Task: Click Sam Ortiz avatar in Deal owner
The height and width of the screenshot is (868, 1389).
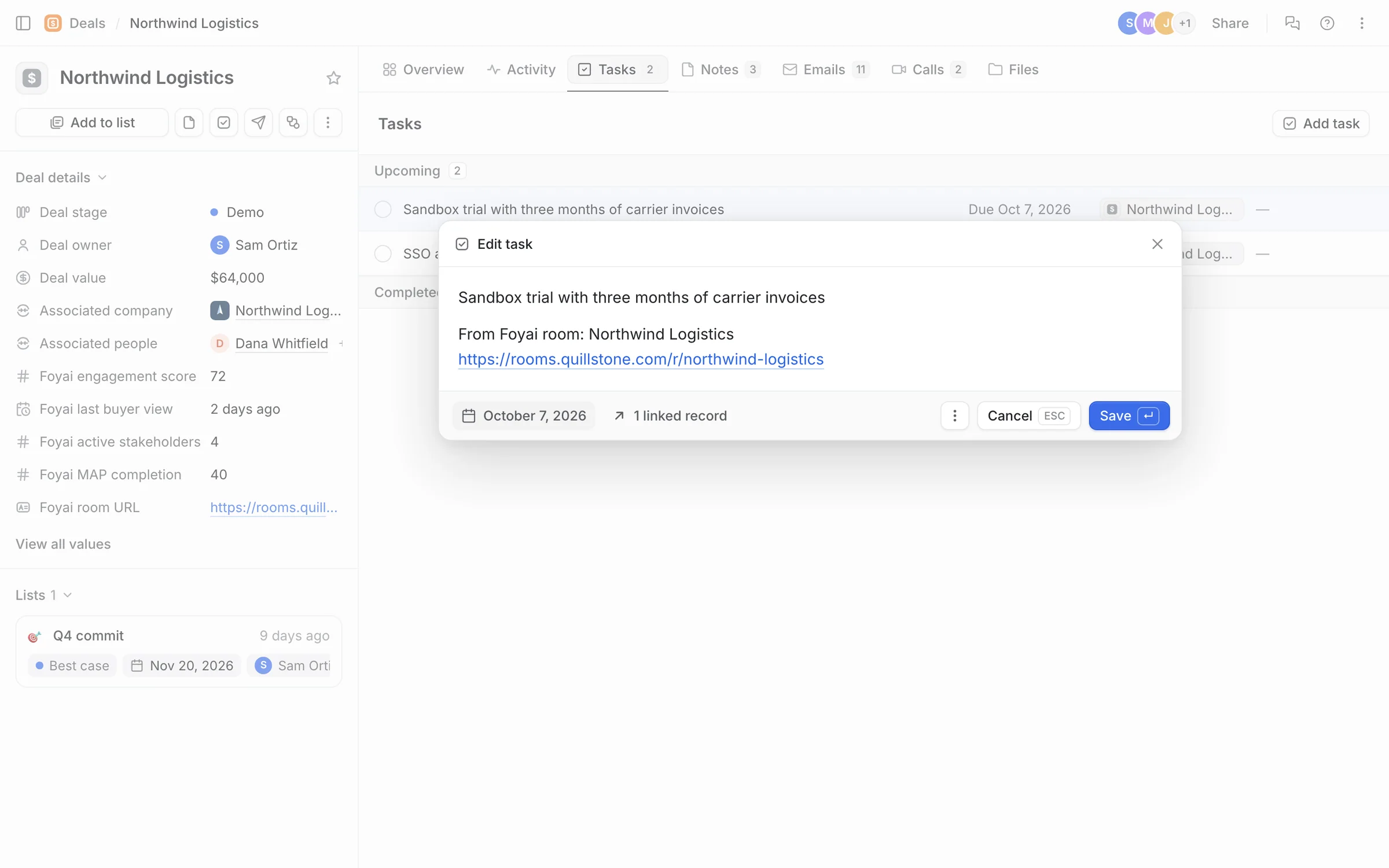Action: pos(219,245)
